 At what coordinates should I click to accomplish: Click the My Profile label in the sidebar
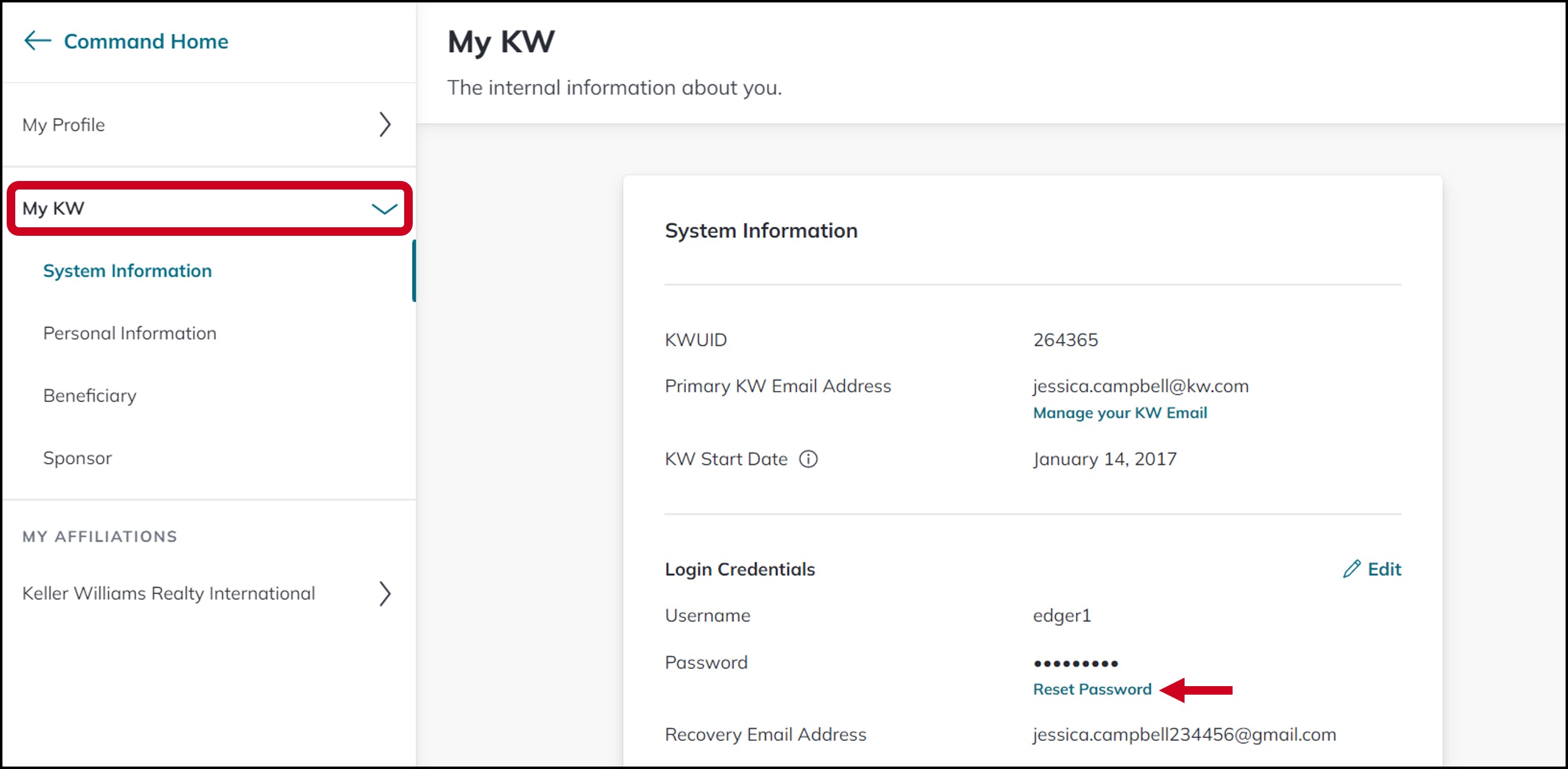pos(63,125)
